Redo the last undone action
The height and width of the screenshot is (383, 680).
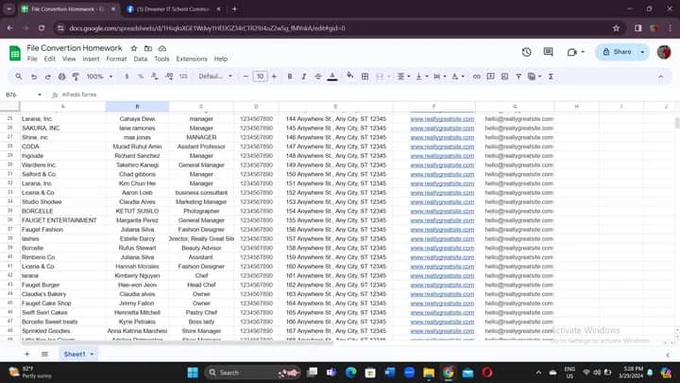coord(48,76)
